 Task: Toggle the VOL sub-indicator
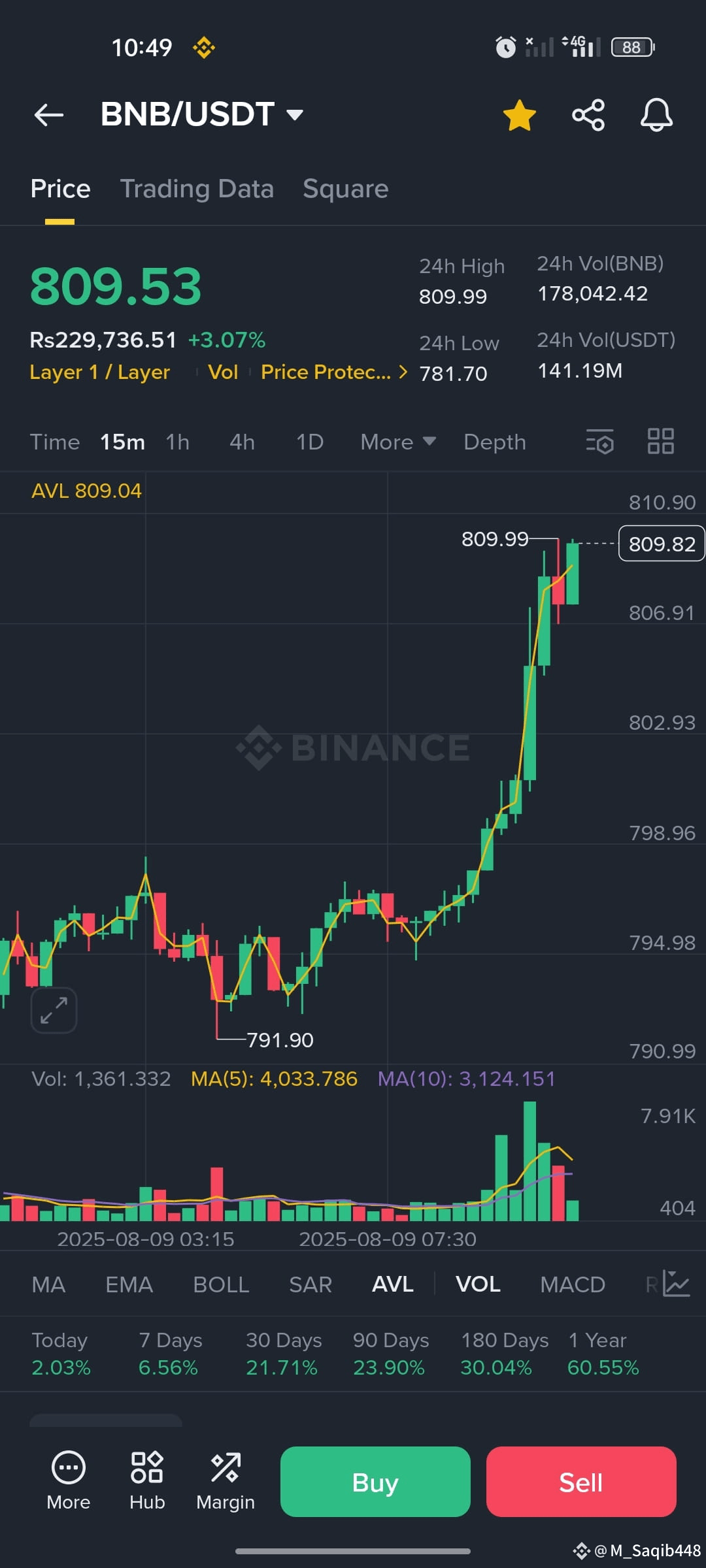pyautogui.click(x=478, y=1284)
